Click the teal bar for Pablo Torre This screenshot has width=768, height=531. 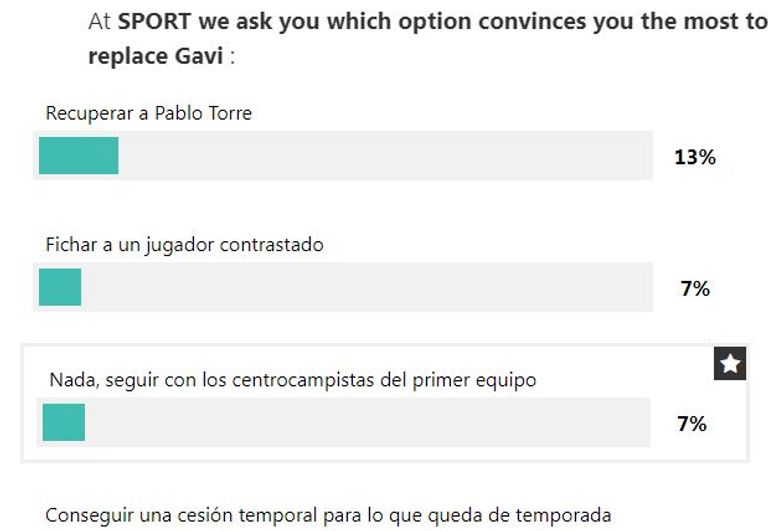point(78,156)
